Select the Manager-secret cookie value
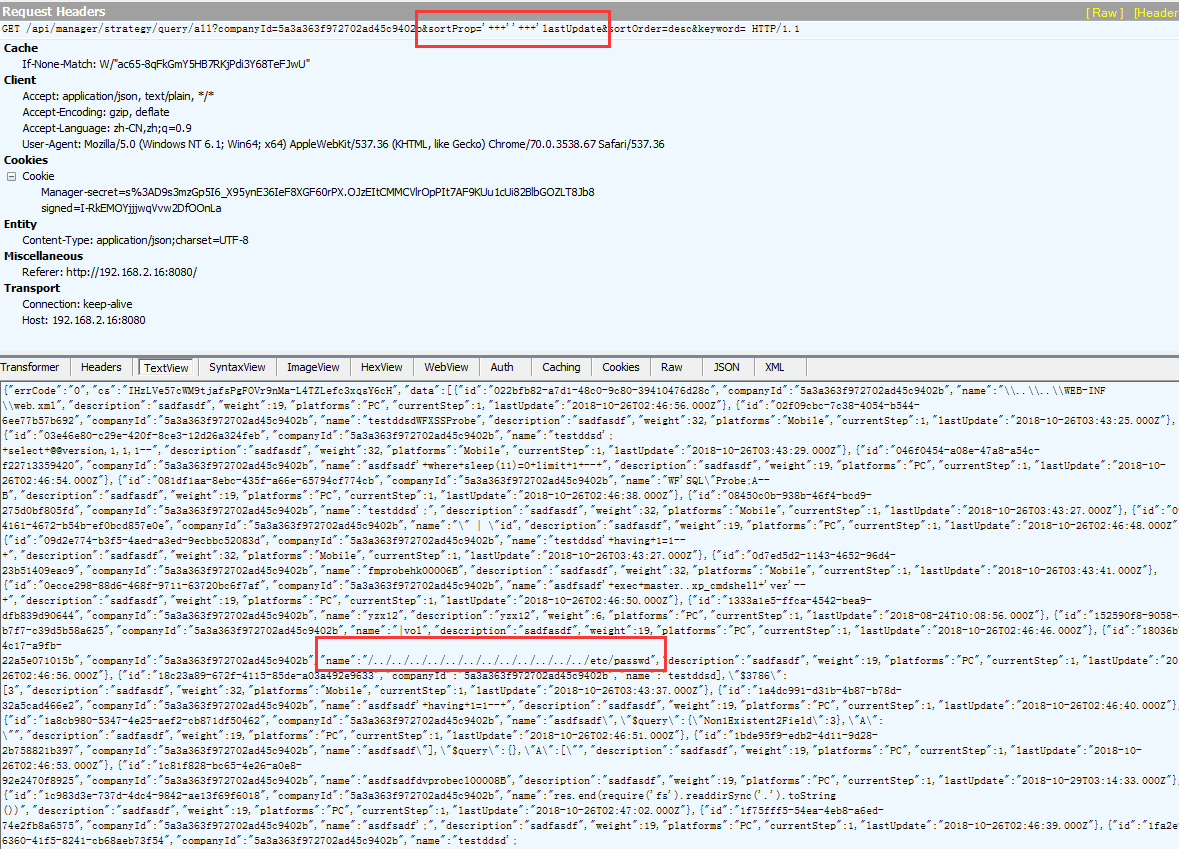 point(317,193)
